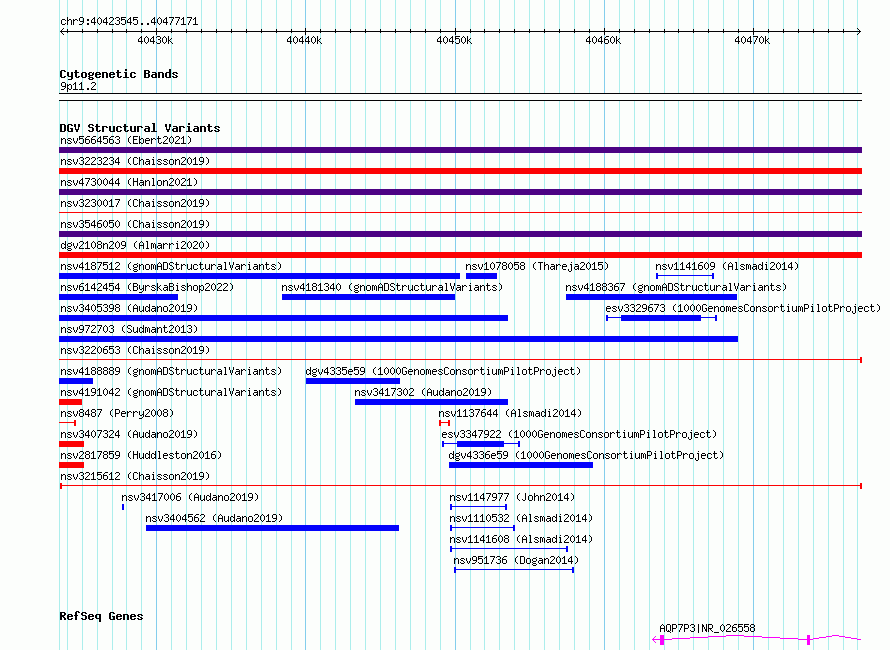Screen dimensions: 890x650
Task: Select the nsv4187512 gnomAD variant bar
Action: 259,276
